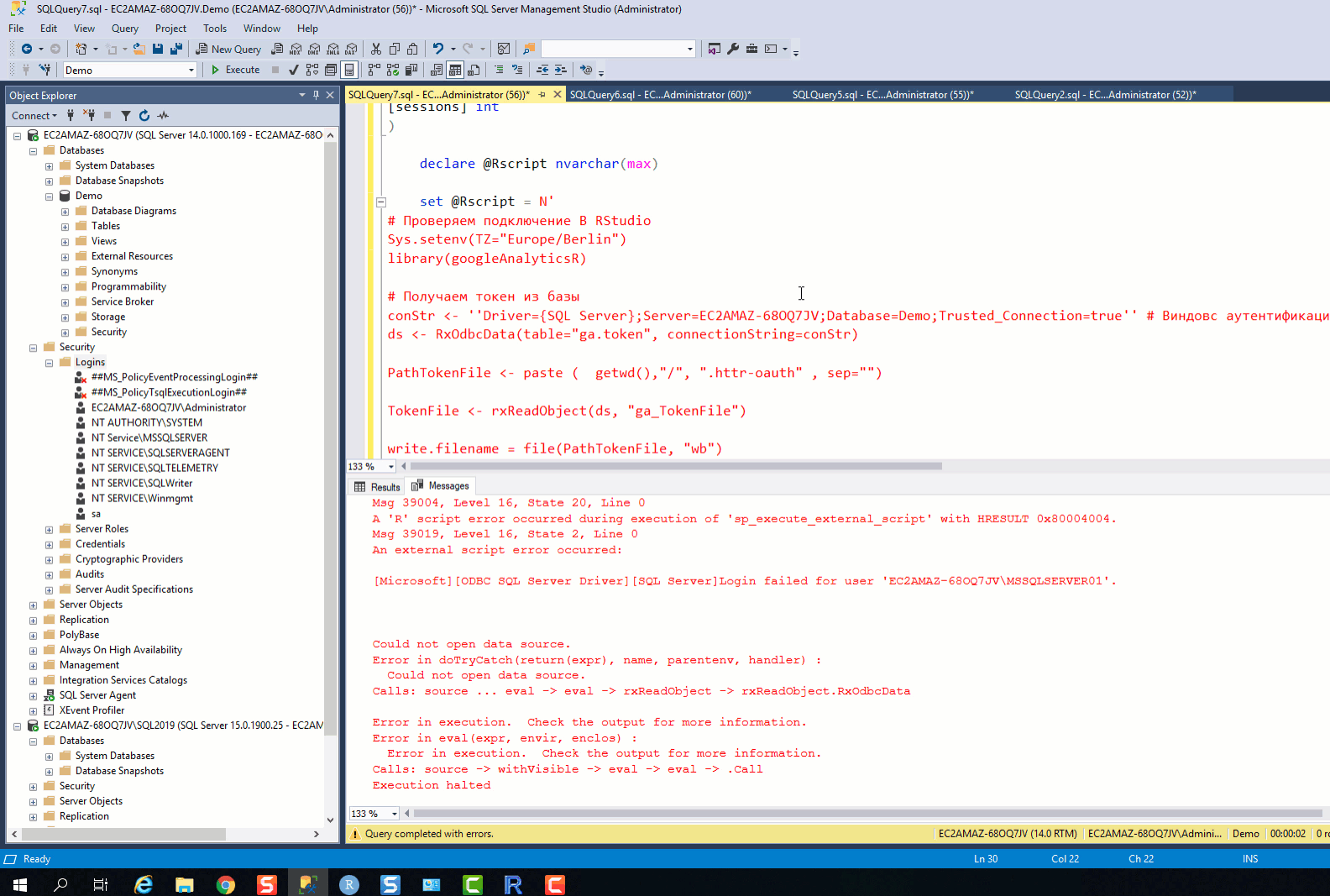Viewport: 1330px width, 896px height.
Task: Open the find combo box dropdown arrow
Action: pos(690,49)
